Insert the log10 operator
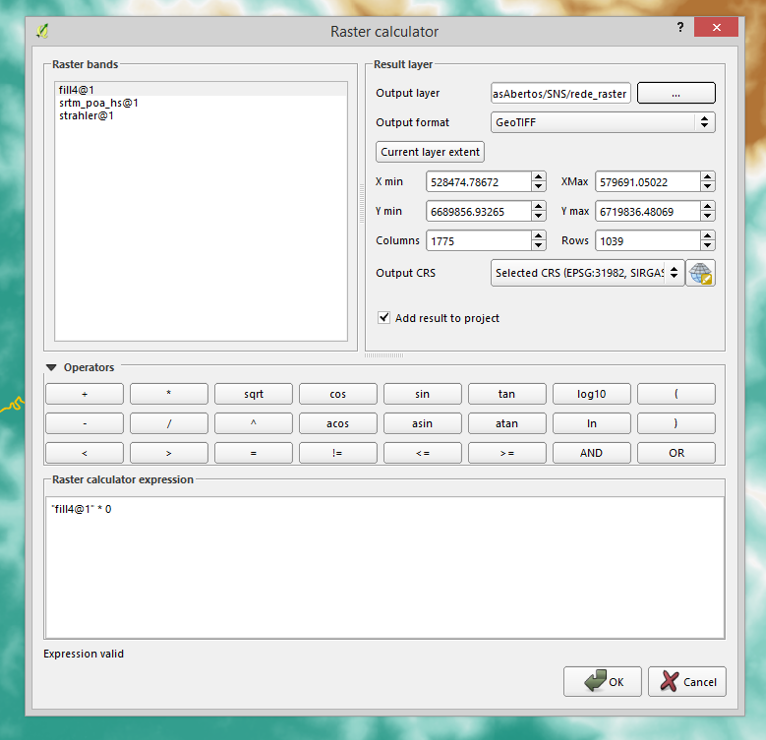 (x=591, y=394)
